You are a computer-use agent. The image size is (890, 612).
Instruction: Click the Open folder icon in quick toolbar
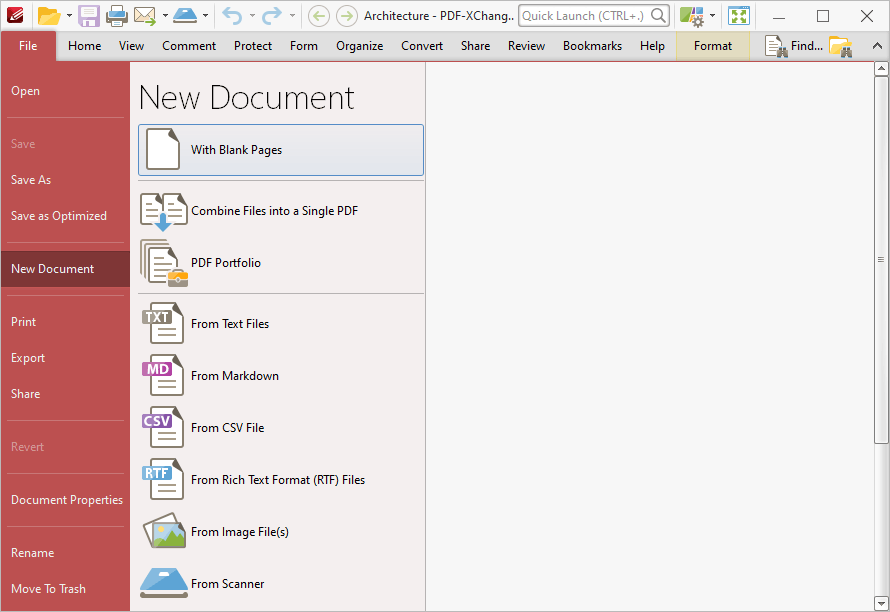pyautogui.click(x=49, y=16)
